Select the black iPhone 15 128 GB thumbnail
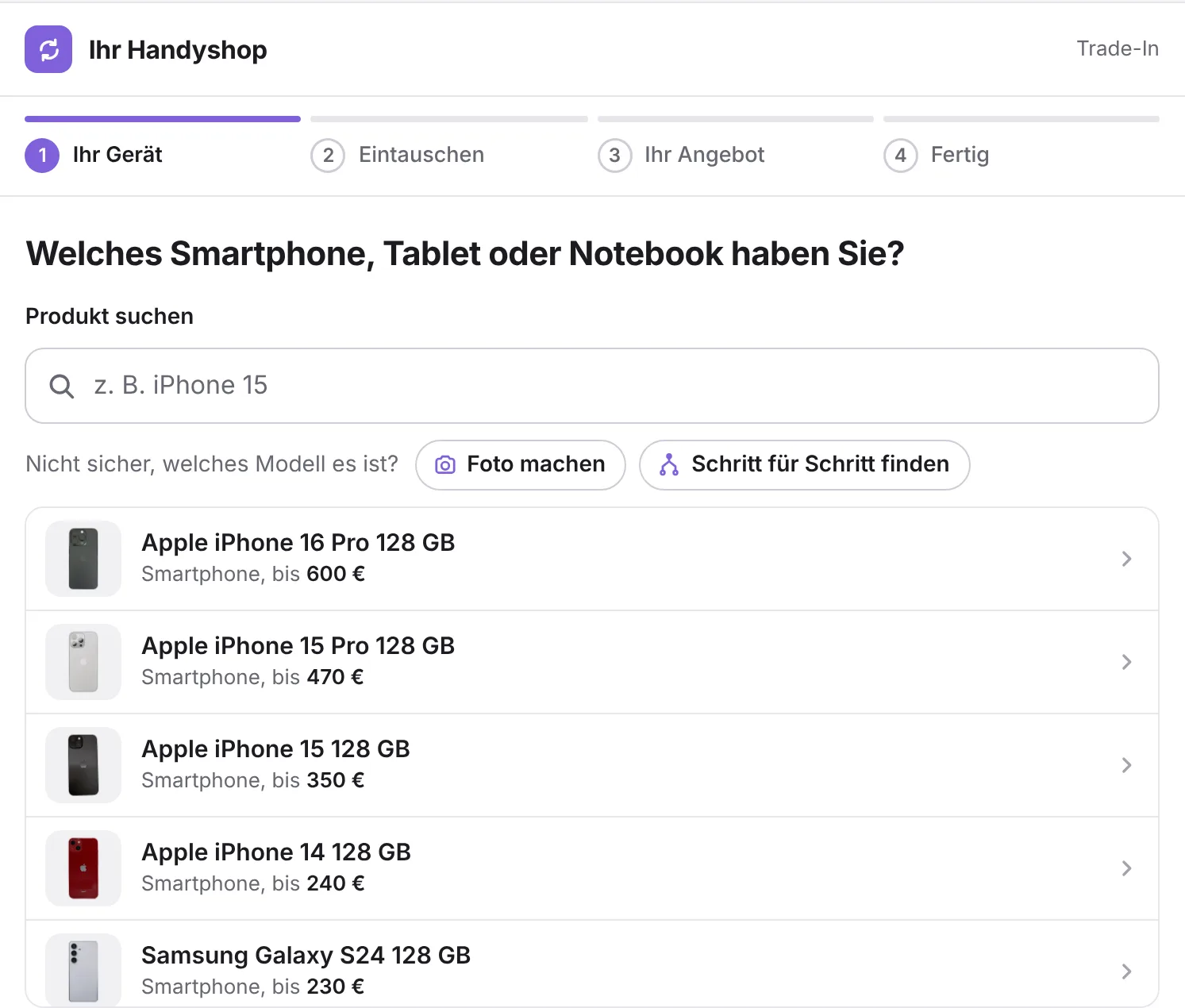The height and width of the screenshot is (1008, 1185). [83, 765]
